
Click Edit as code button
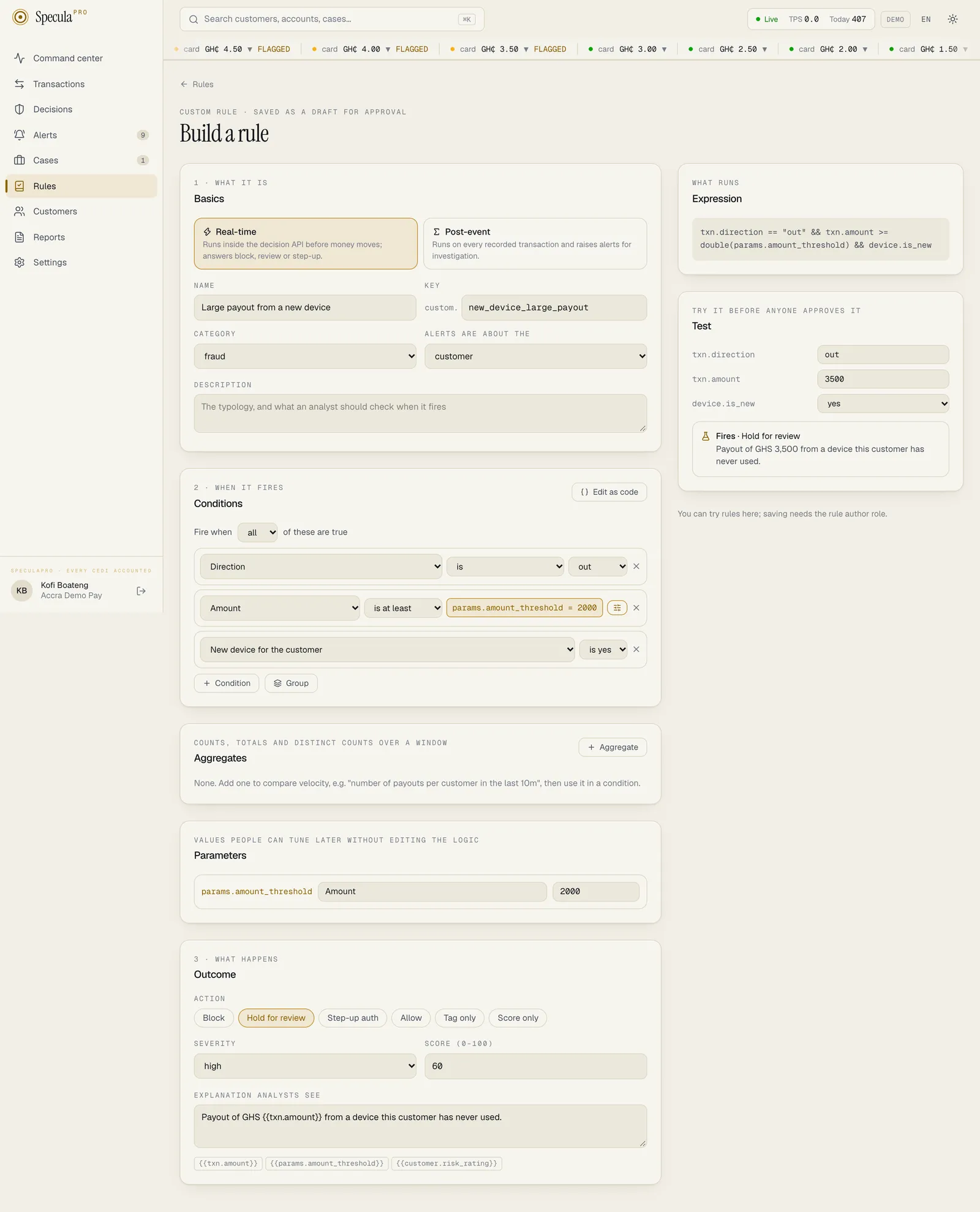tap(609, 492)
